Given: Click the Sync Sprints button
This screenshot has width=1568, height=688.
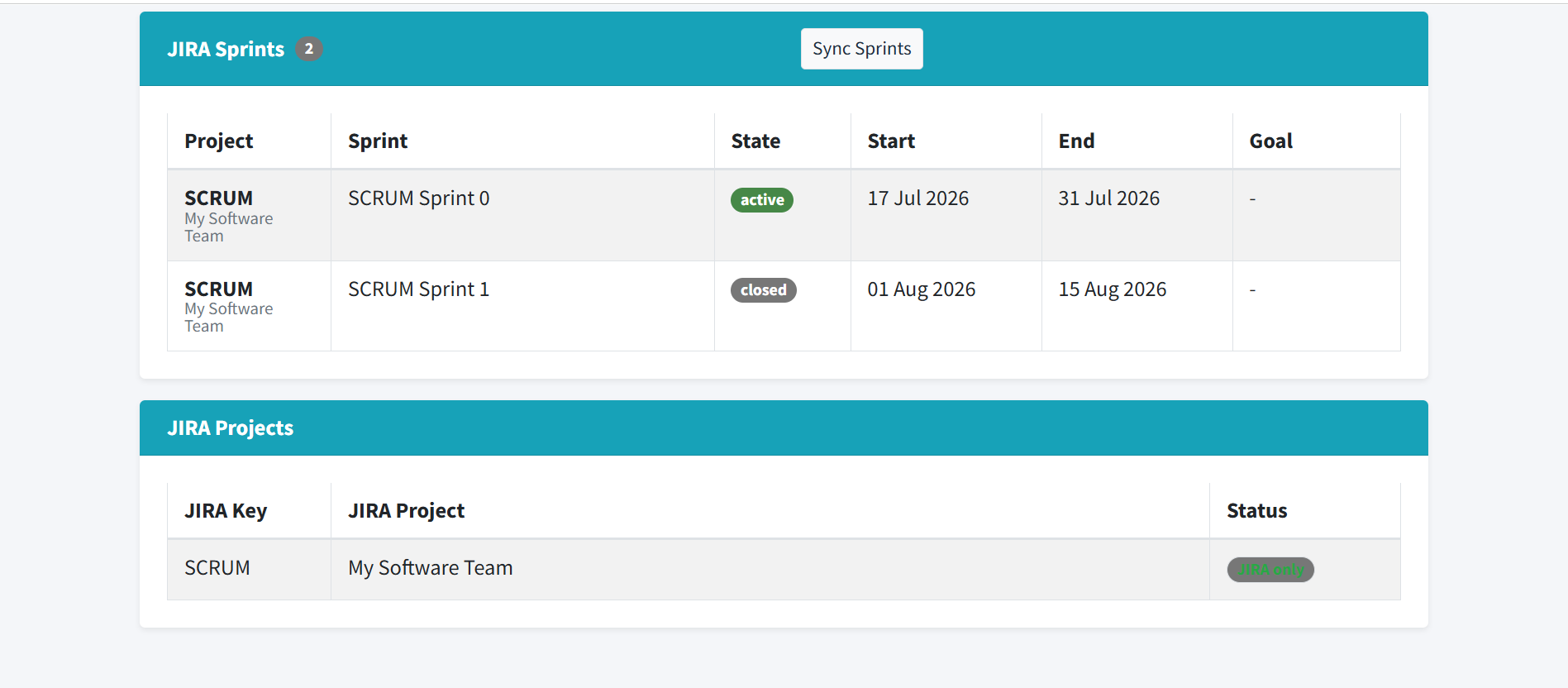Looking at the screenshot, I should tap(861, 49).
